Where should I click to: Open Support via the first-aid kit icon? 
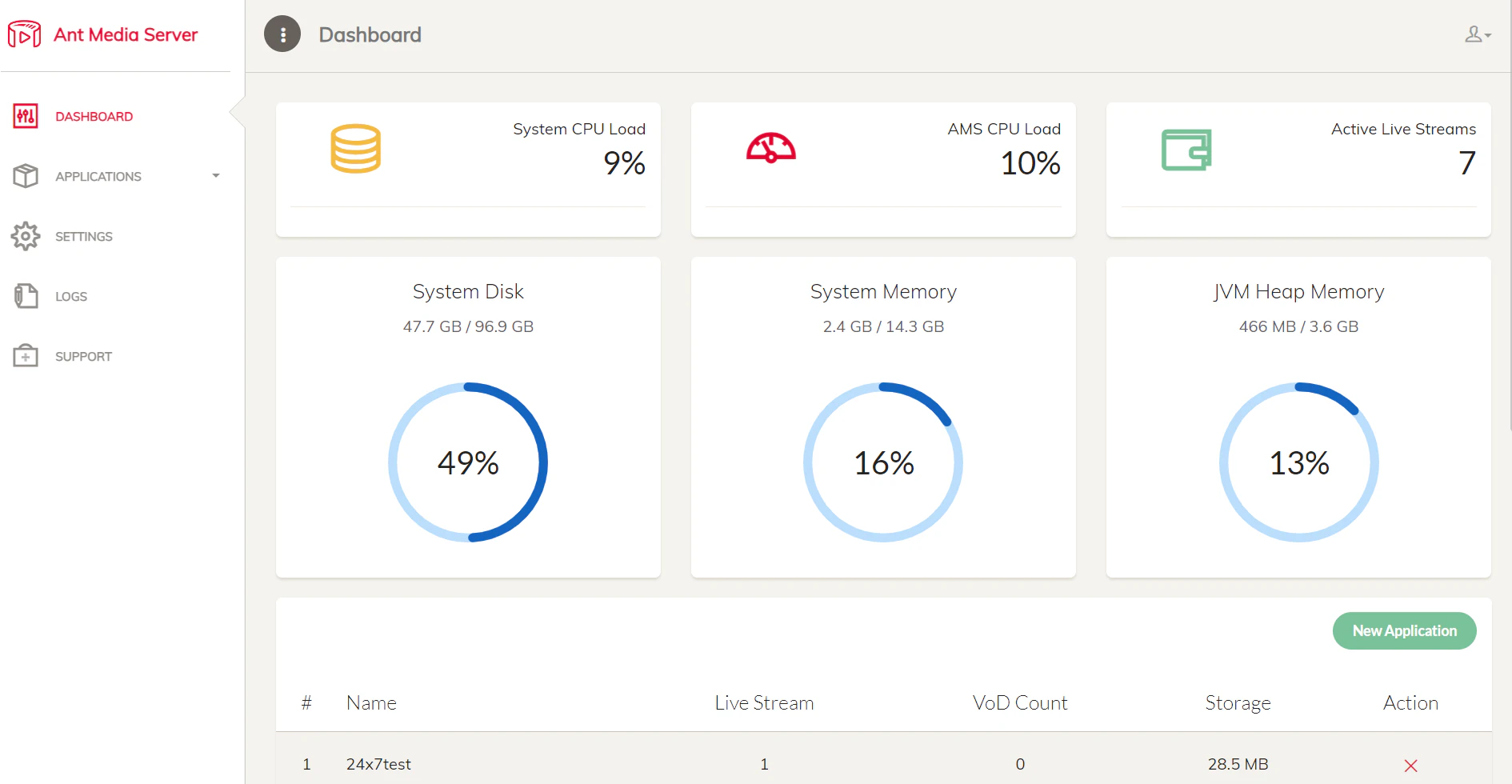(x=26, y=356)
